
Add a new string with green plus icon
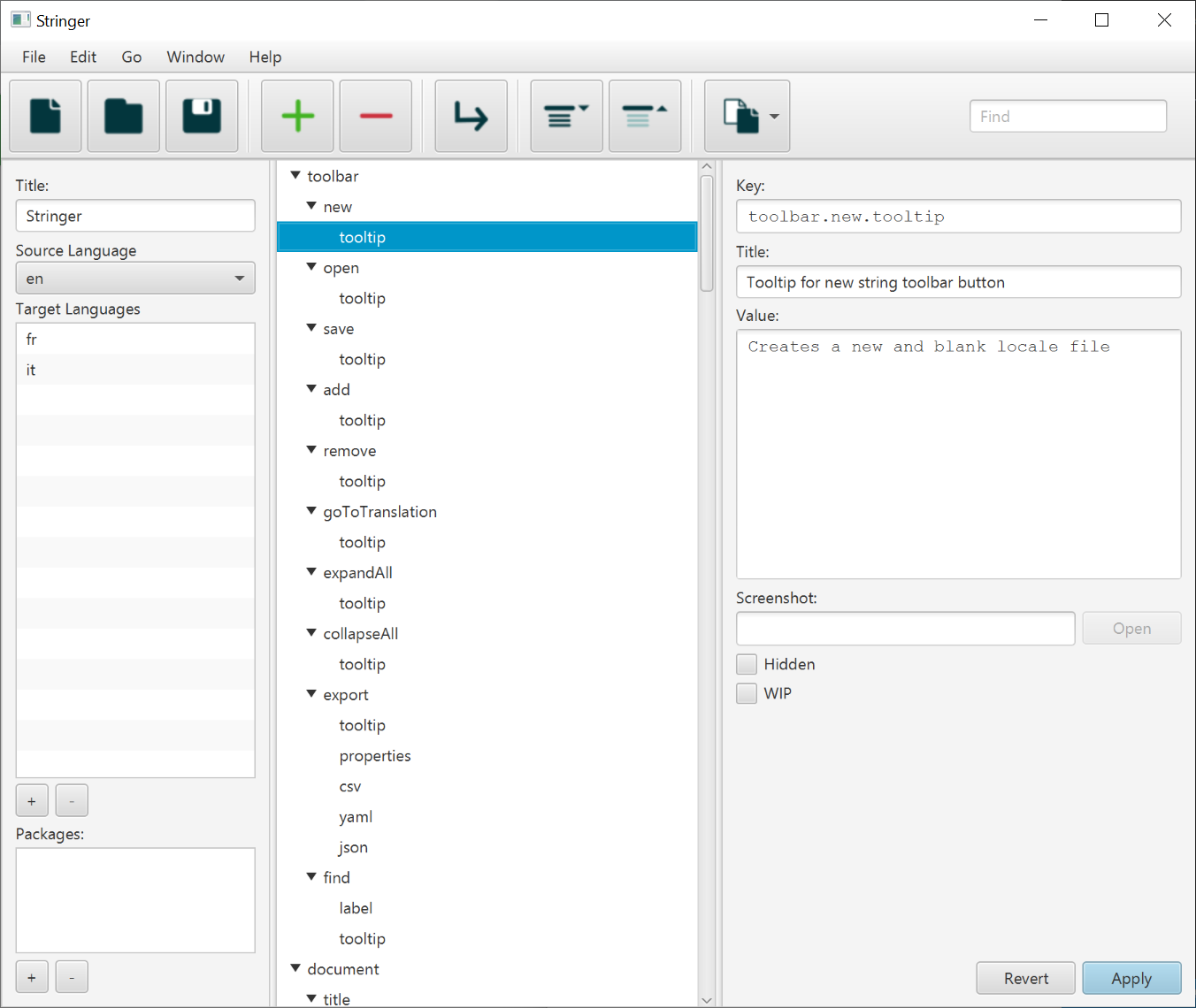click(x=297, y=116)
